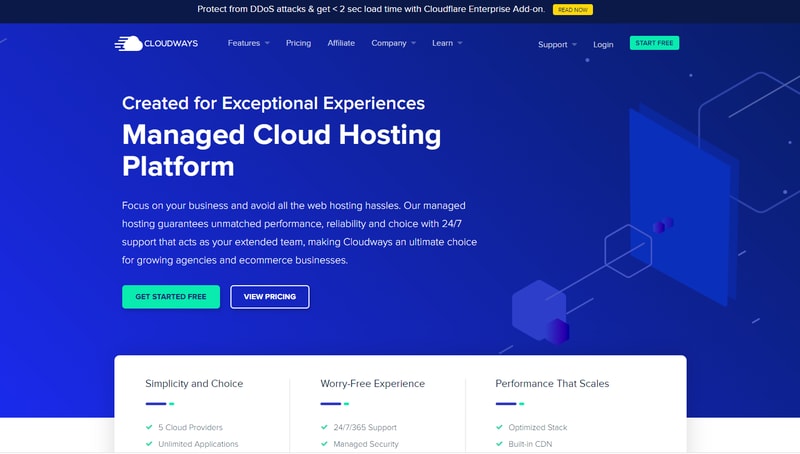Open the Support dropdown menu

(557, 44)
